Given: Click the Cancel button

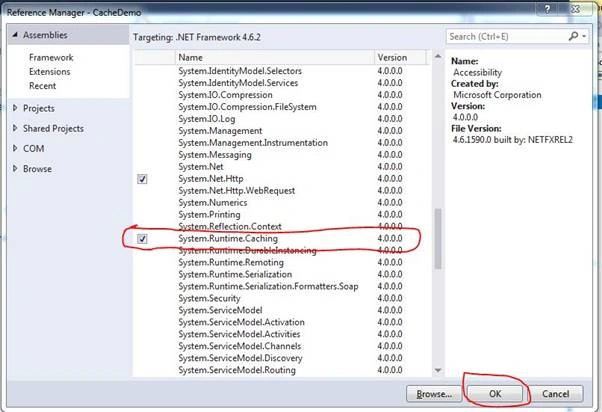Looking at the screenshot, I should pyautogui.click(x=555, y=394).
